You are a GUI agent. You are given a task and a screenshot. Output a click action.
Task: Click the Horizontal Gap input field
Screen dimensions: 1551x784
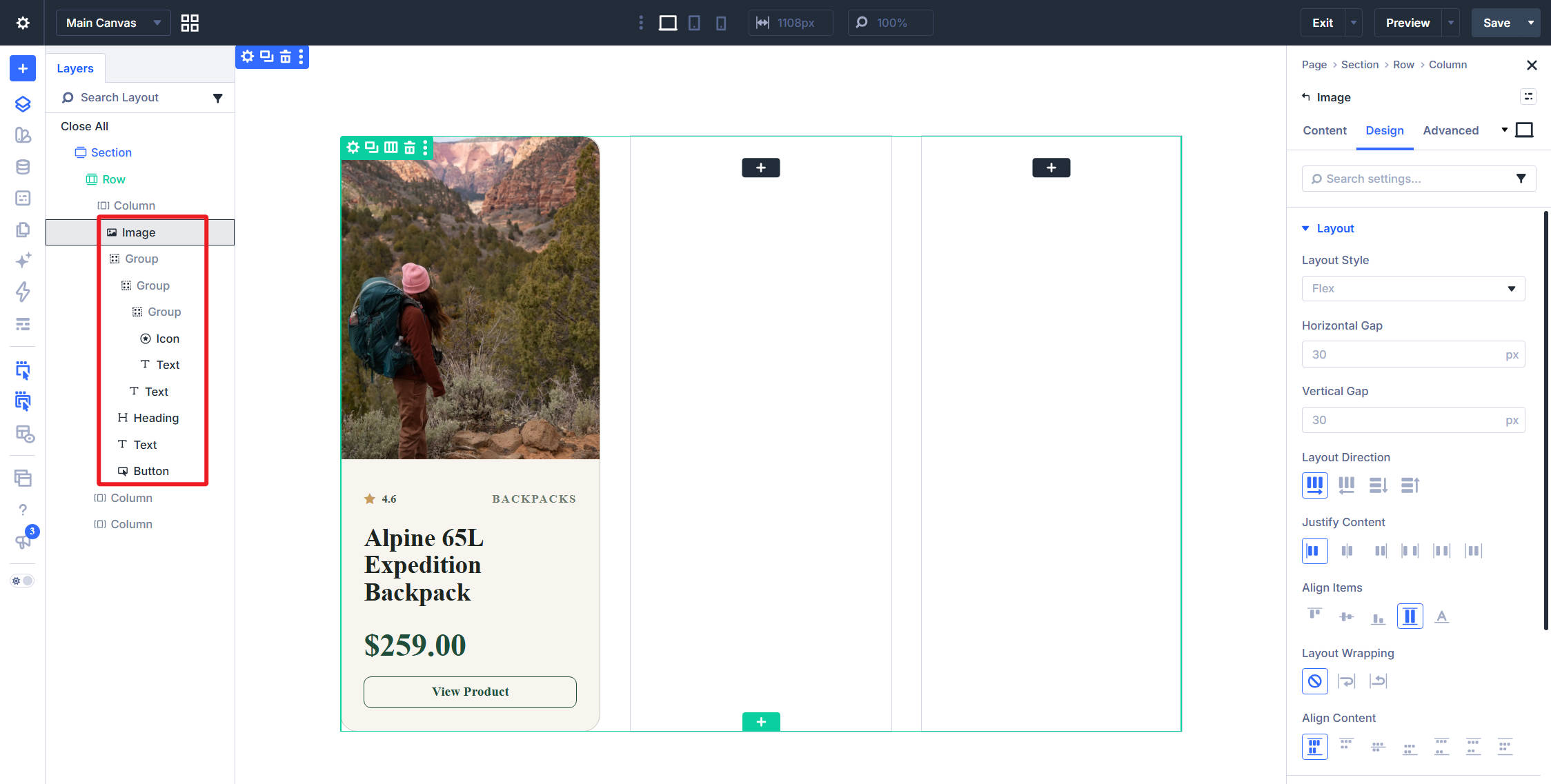point(1413,354)
